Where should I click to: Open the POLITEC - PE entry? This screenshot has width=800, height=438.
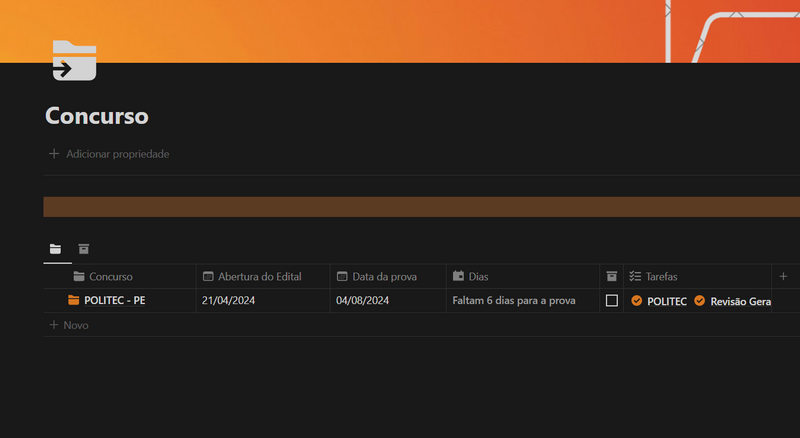tap(114, 300)
